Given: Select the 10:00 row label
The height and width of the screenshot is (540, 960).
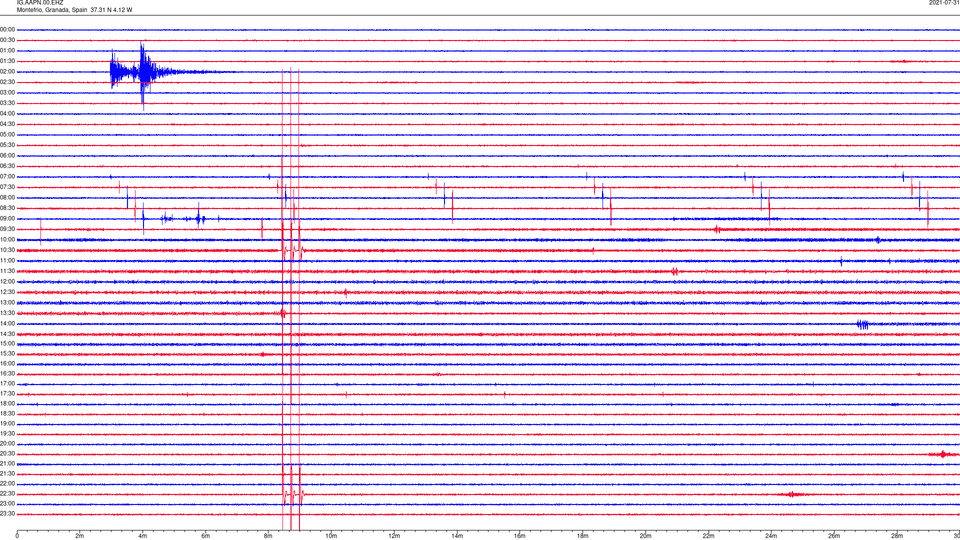Looking at the screenshot, I should 7,240.
